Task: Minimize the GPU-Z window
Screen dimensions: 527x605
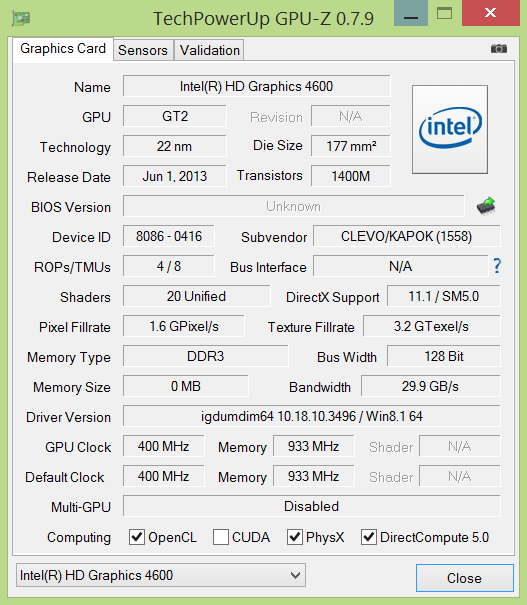Action: [x=411, y=14]
